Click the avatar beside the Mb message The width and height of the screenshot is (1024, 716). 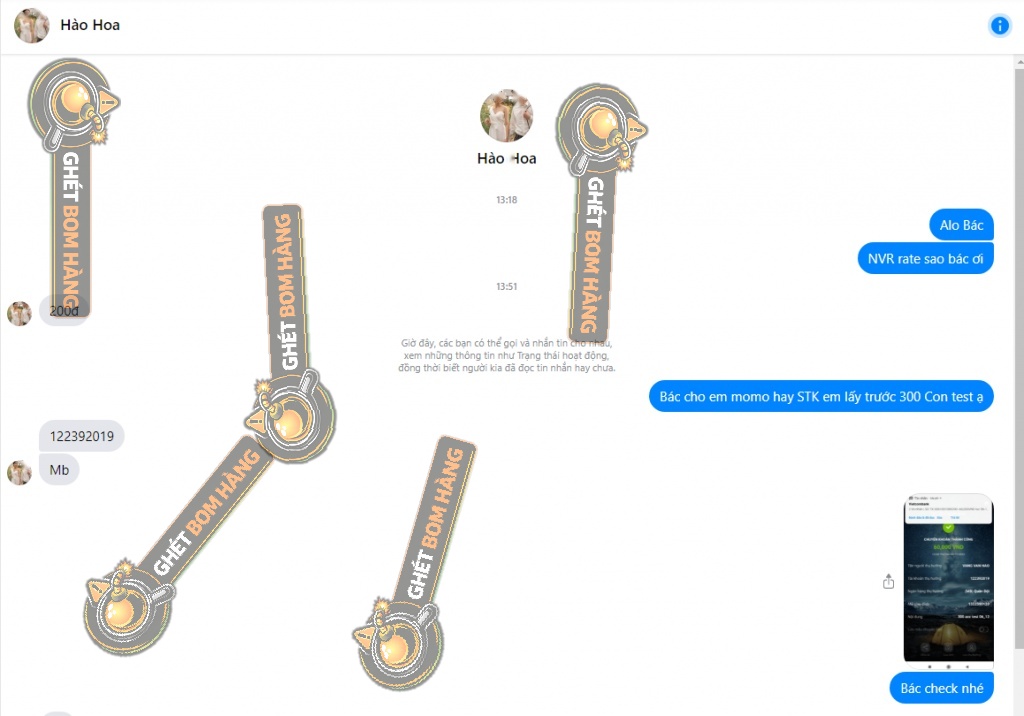(x=19, y=472)
